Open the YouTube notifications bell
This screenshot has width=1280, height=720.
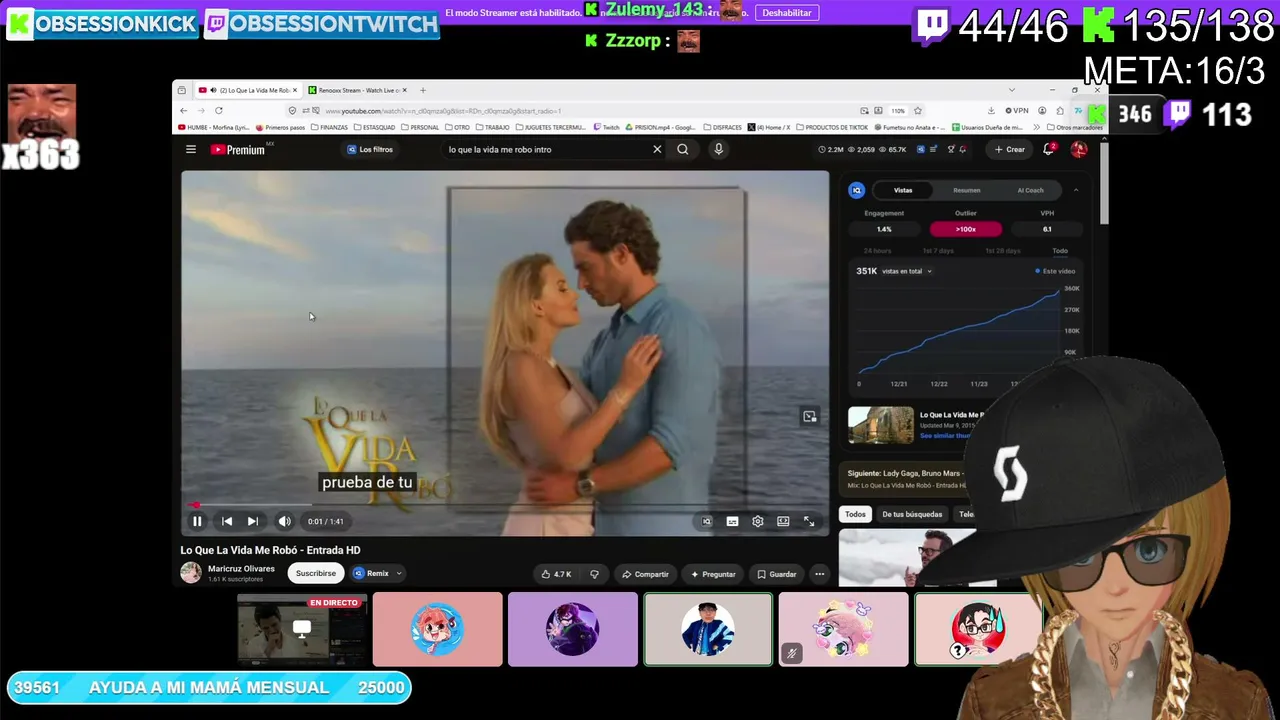click(x=1049, y=149)
